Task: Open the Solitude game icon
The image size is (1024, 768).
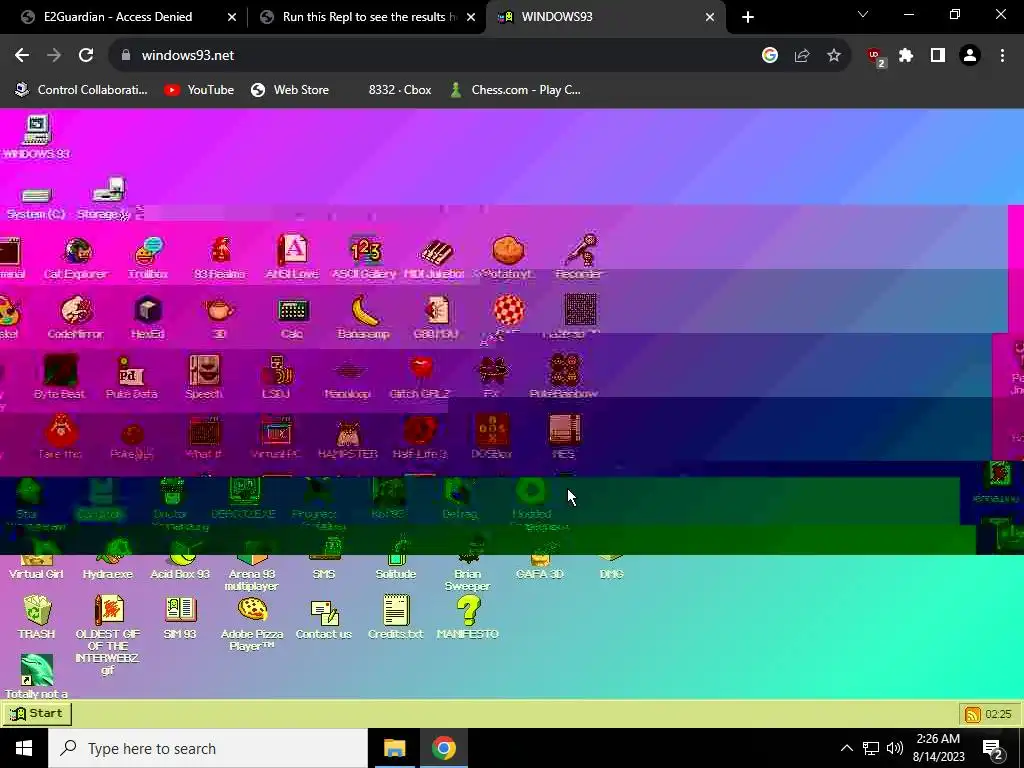Action: coord(396,560)
